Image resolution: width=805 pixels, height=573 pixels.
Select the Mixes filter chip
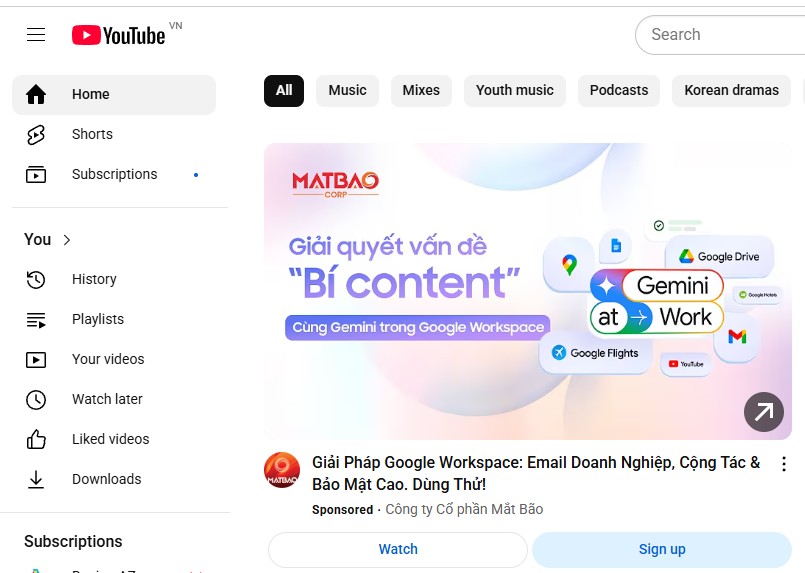click(421, 91)
